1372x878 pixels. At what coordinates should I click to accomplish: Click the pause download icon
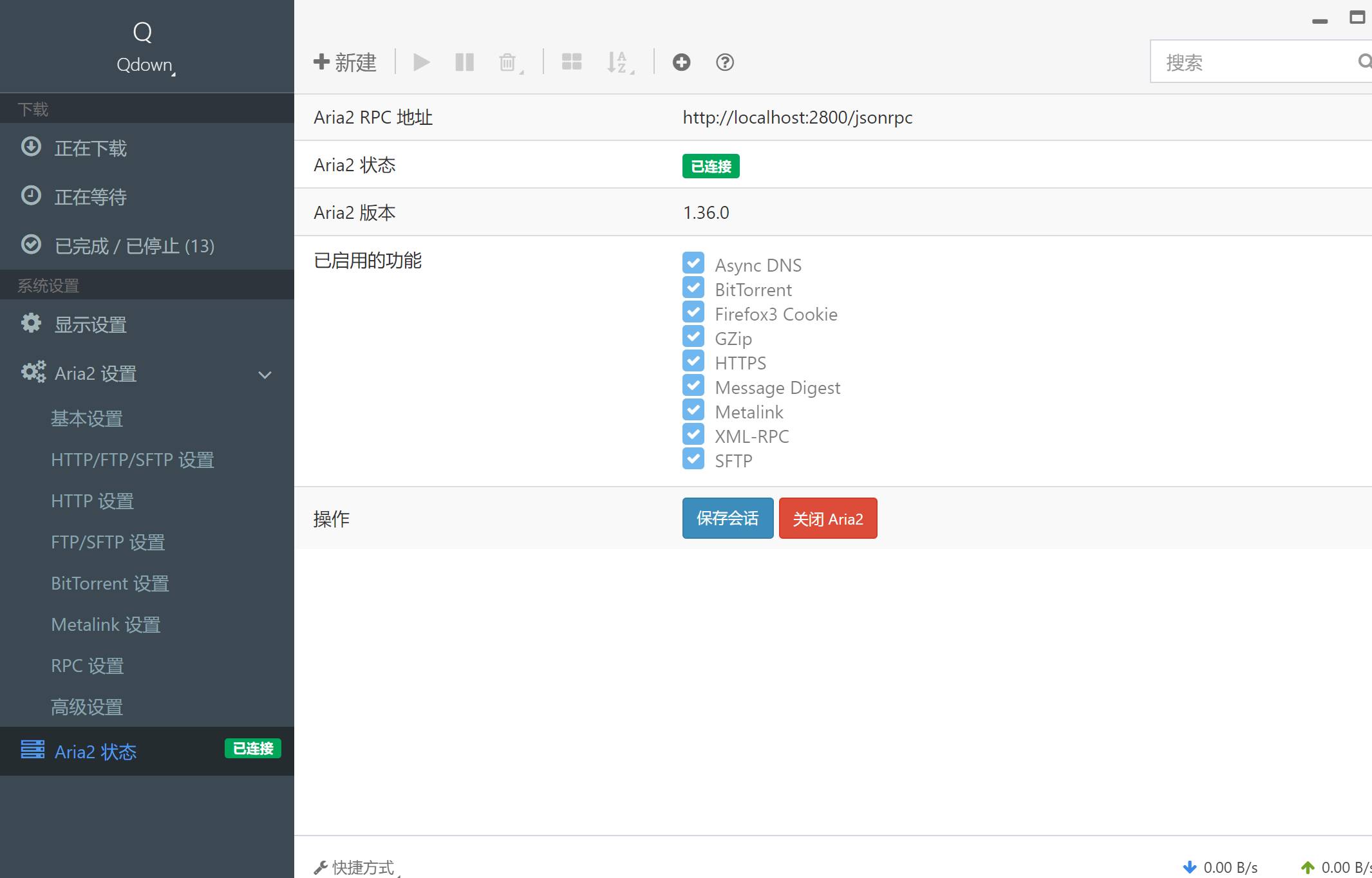[x=464, y=62]
